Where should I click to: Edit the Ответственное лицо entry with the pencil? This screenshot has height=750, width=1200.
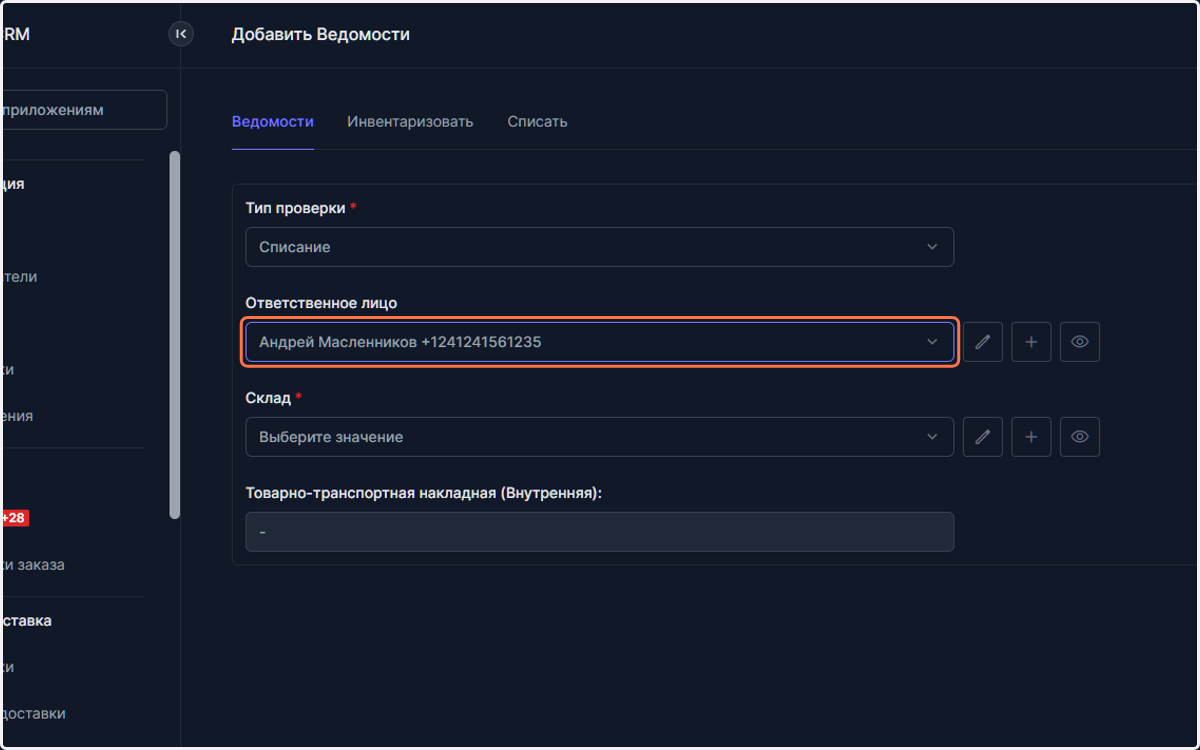click(x=983, y=342)
